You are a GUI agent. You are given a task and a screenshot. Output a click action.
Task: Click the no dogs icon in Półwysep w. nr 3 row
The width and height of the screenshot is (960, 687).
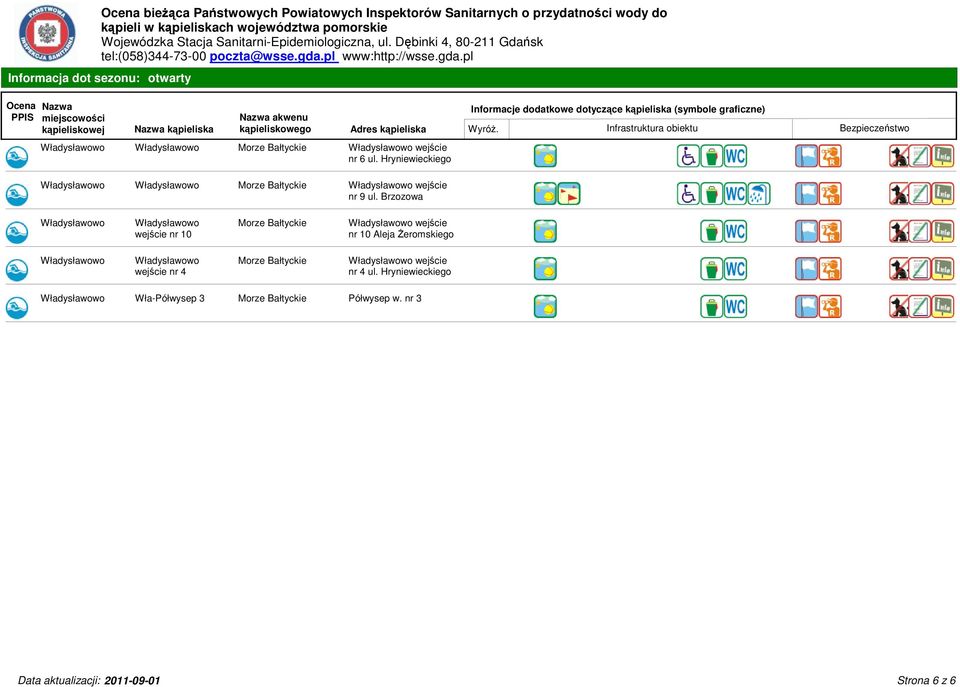click(x=899, y=307)
